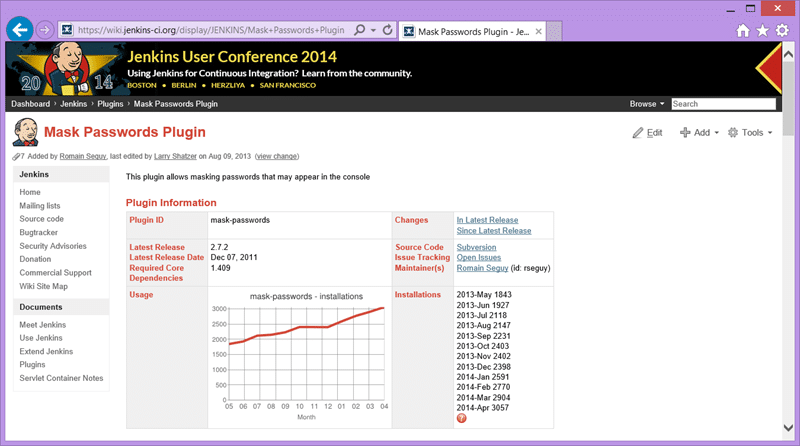Click the search magnifier in address bar

(360, 30)
